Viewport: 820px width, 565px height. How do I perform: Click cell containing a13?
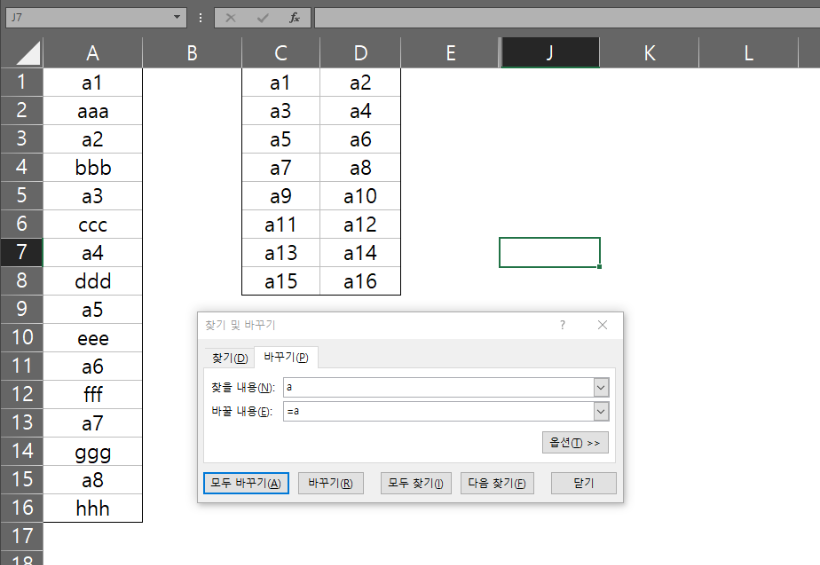click(x=281, y=253)
